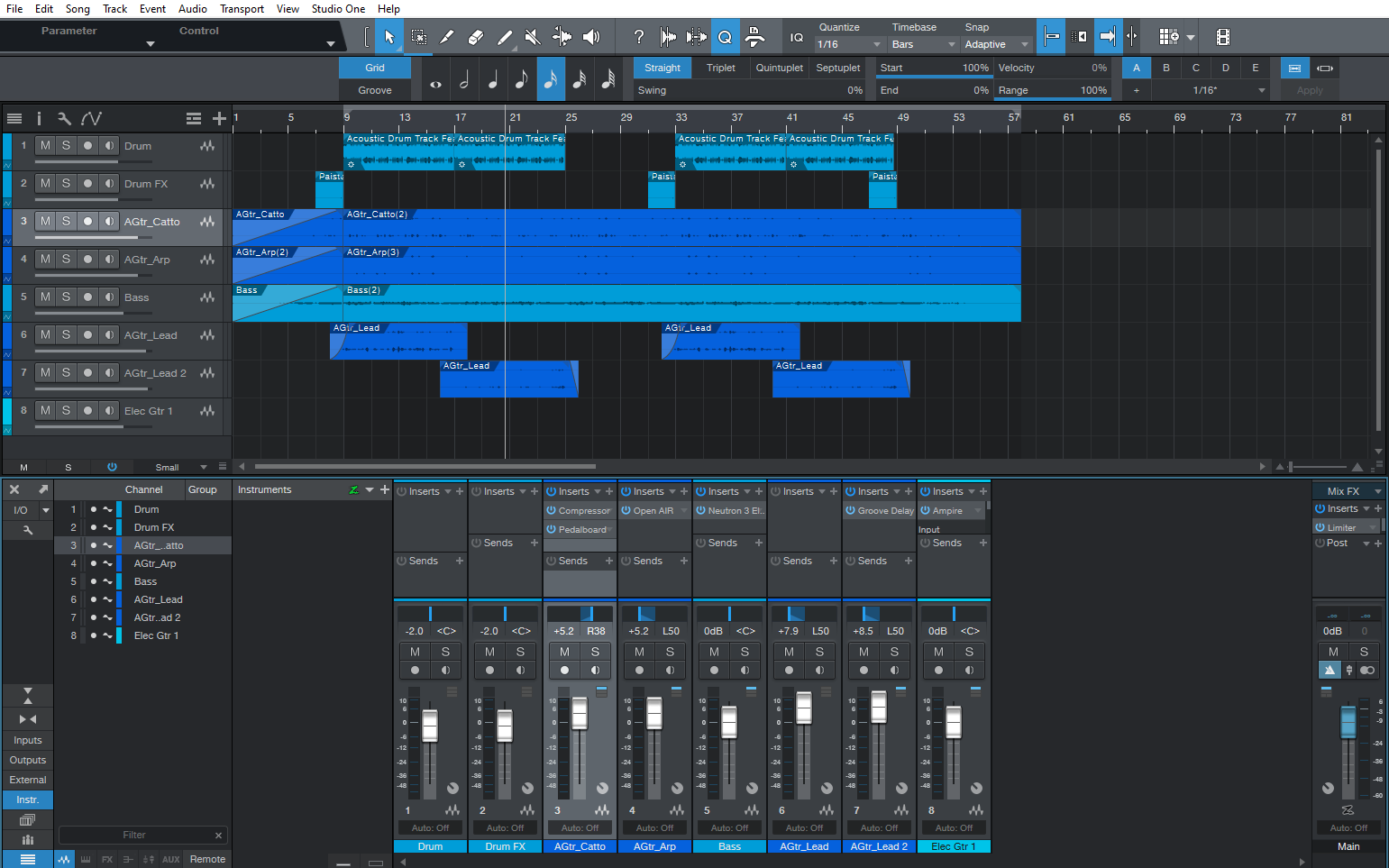Screen dimensions: 1389x868
Task: Select the quarter note value
Action: tap(493, 79)
